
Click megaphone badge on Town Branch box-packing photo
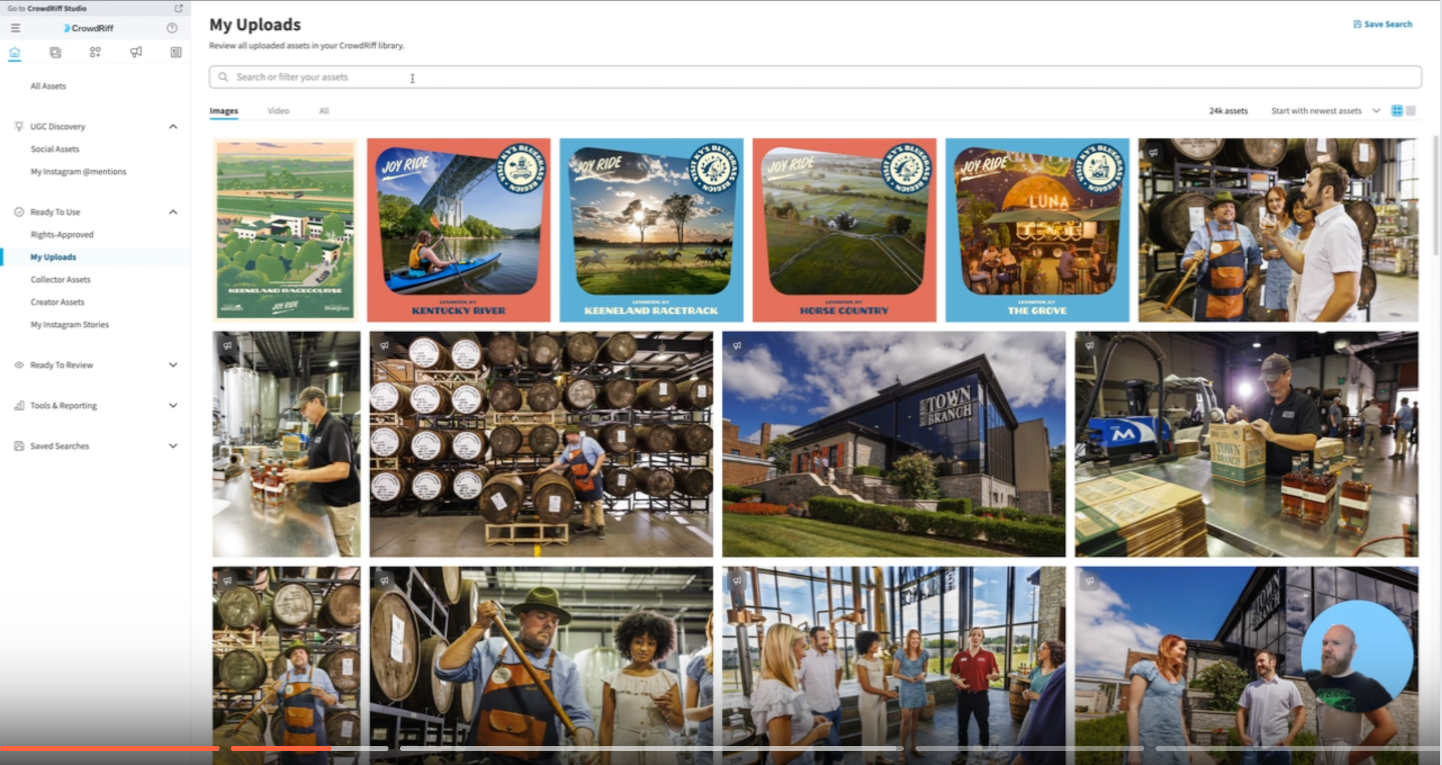click(x=1090, y=346)
